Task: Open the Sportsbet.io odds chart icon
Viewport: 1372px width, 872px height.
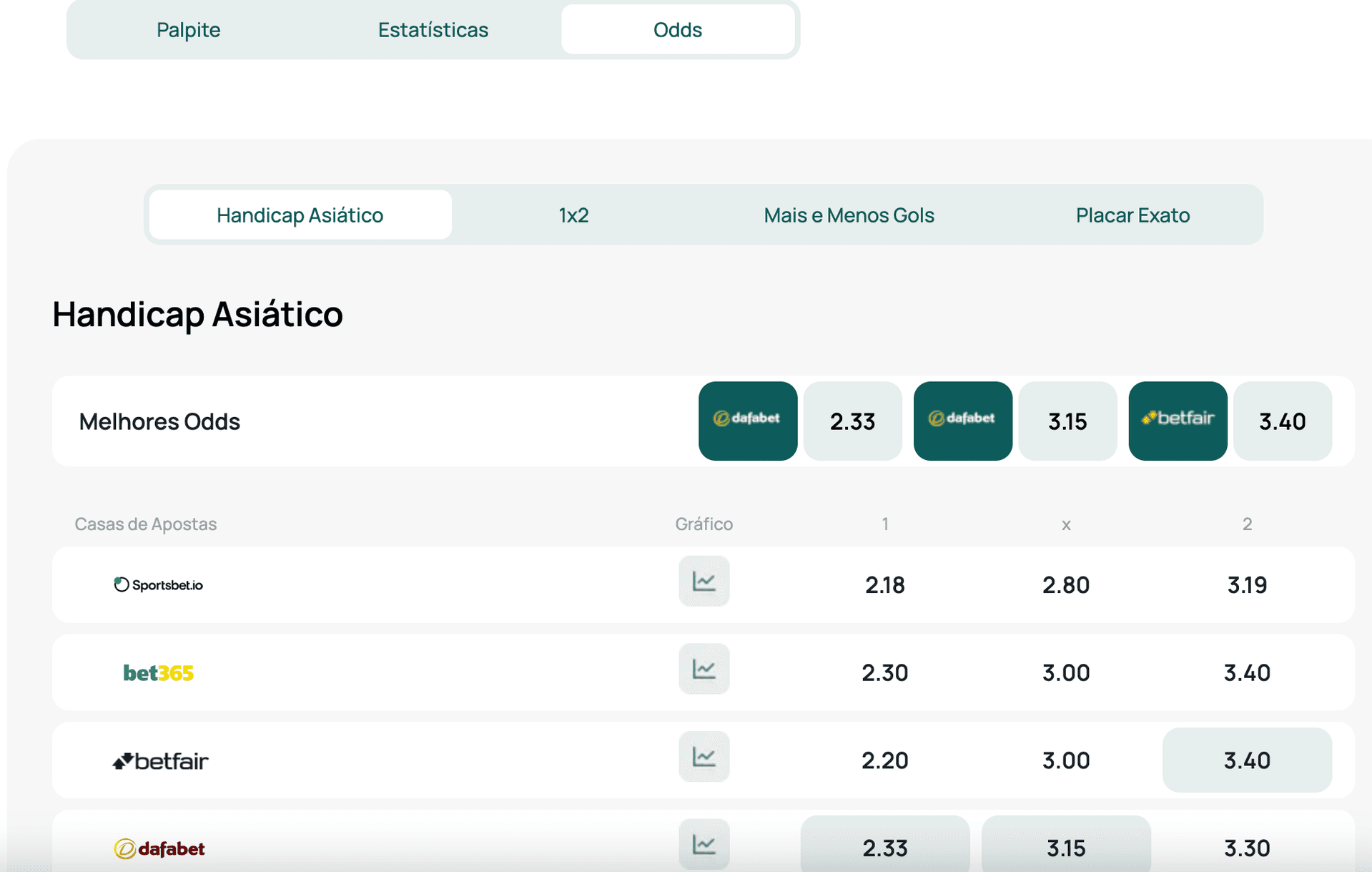Action: click(x=704, y=581)
